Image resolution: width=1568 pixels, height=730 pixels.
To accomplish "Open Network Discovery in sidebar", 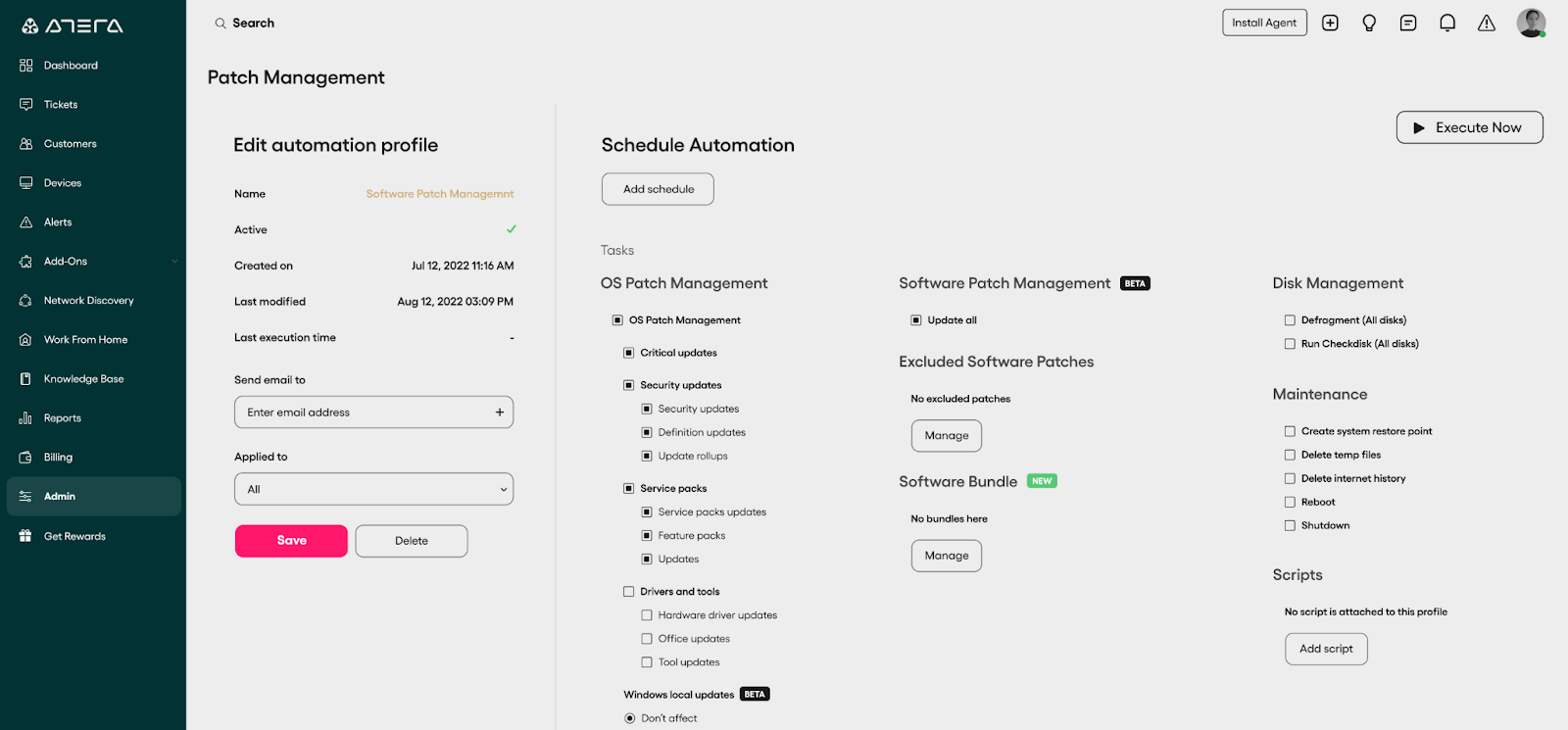I will pos(88,301).
